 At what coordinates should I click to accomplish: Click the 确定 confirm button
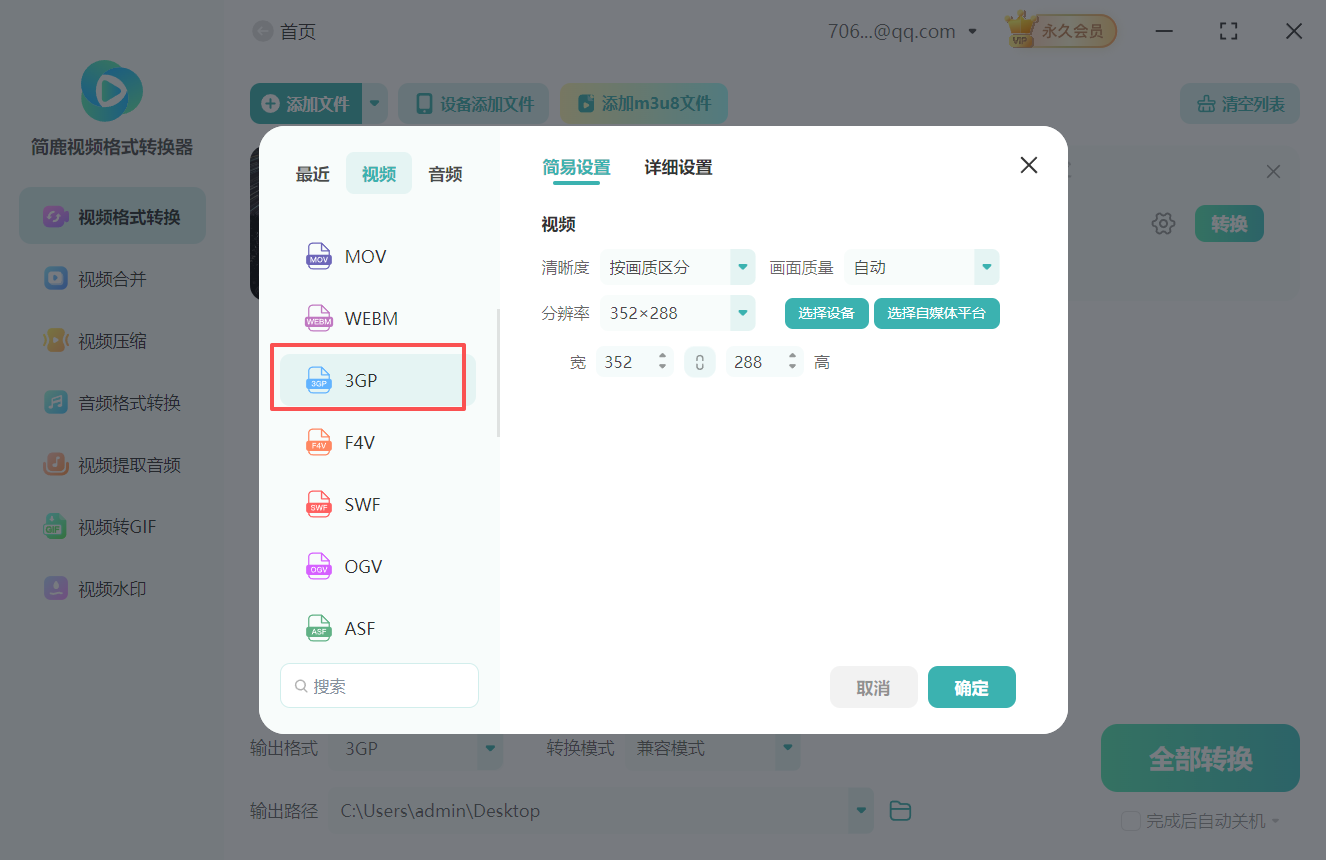971,687
